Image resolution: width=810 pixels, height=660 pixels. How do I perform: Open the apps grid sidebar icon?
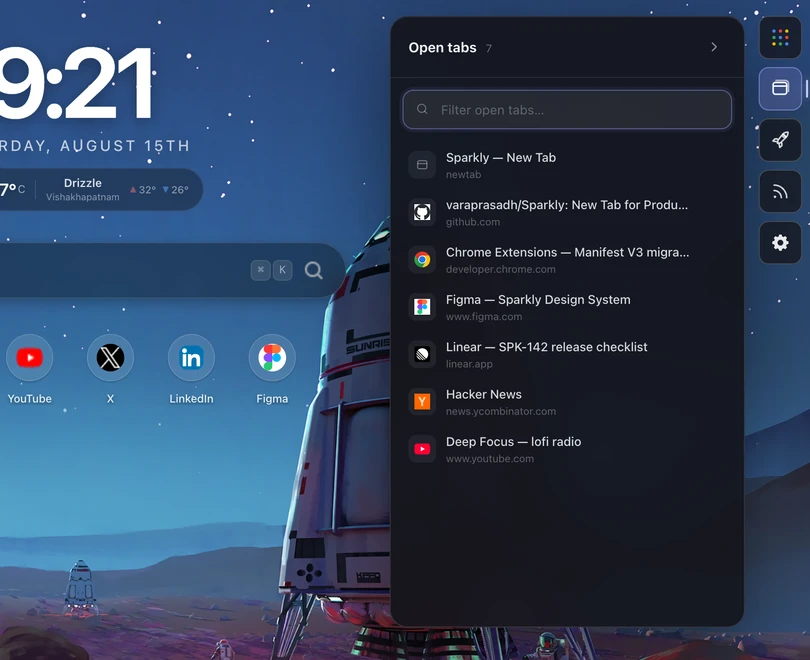coord(780,37)
